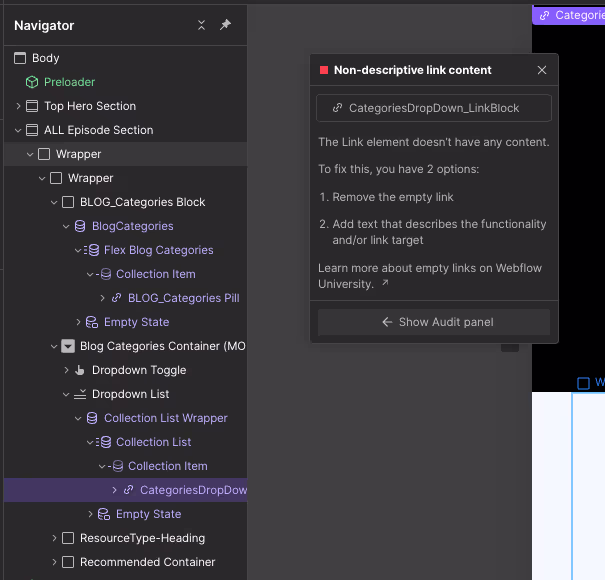Click the link icon beside CategoriesDropDown row
This screenshot has width=605, height=580.
pos(128,490)
